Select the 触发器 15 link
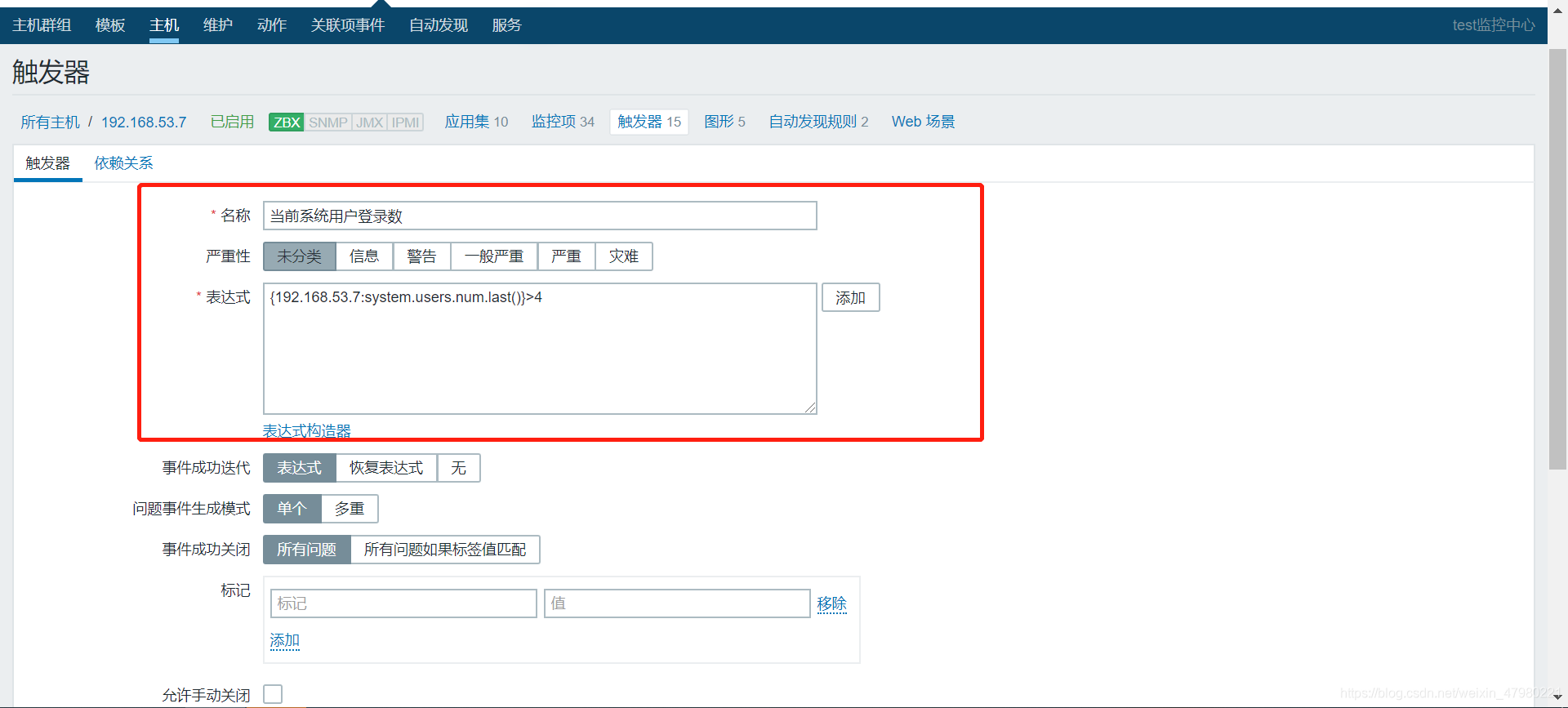 [x=649, y=122]
